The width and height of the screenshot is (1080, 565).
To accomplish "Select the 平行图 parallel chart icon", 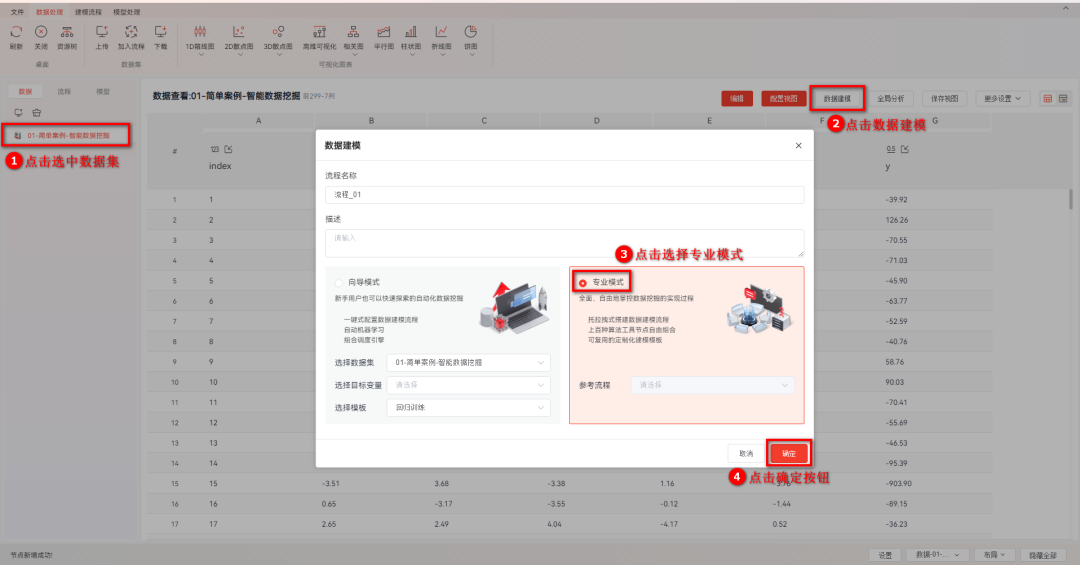I will point(384,32).
